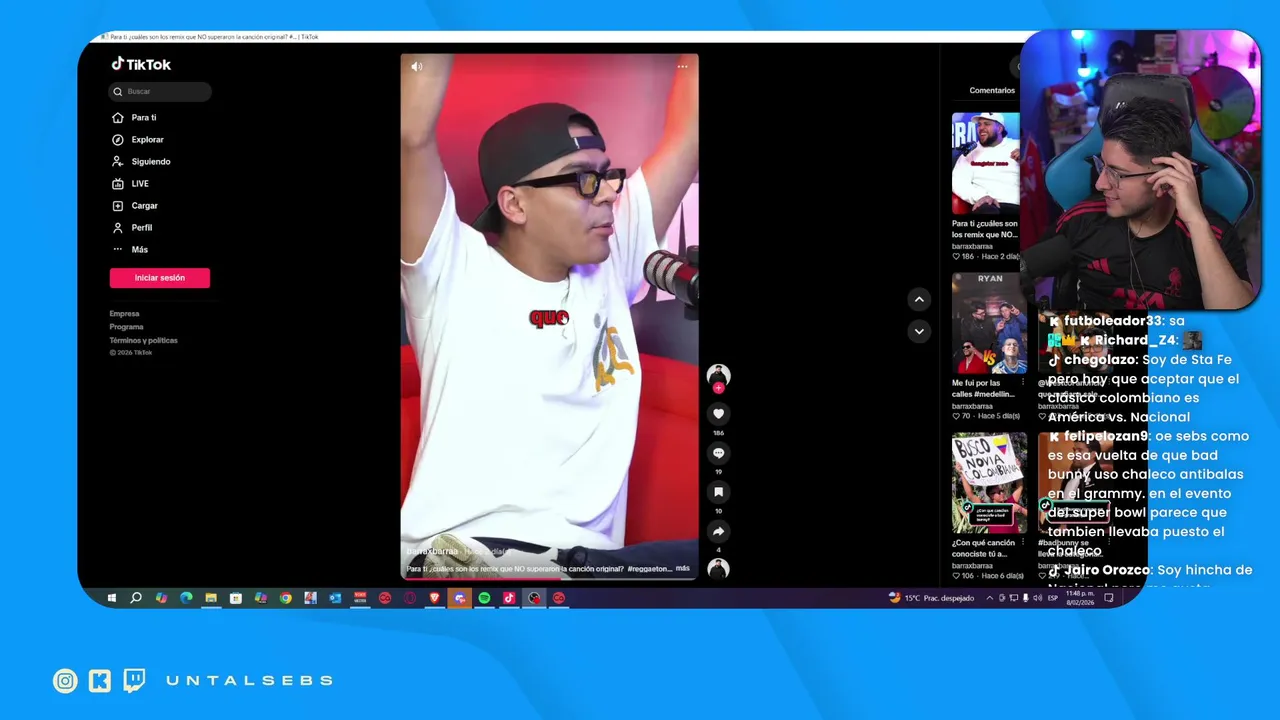Open Microsoft Store from the taskbar
The image size is (1280, 720).
[x=236, y=598]
